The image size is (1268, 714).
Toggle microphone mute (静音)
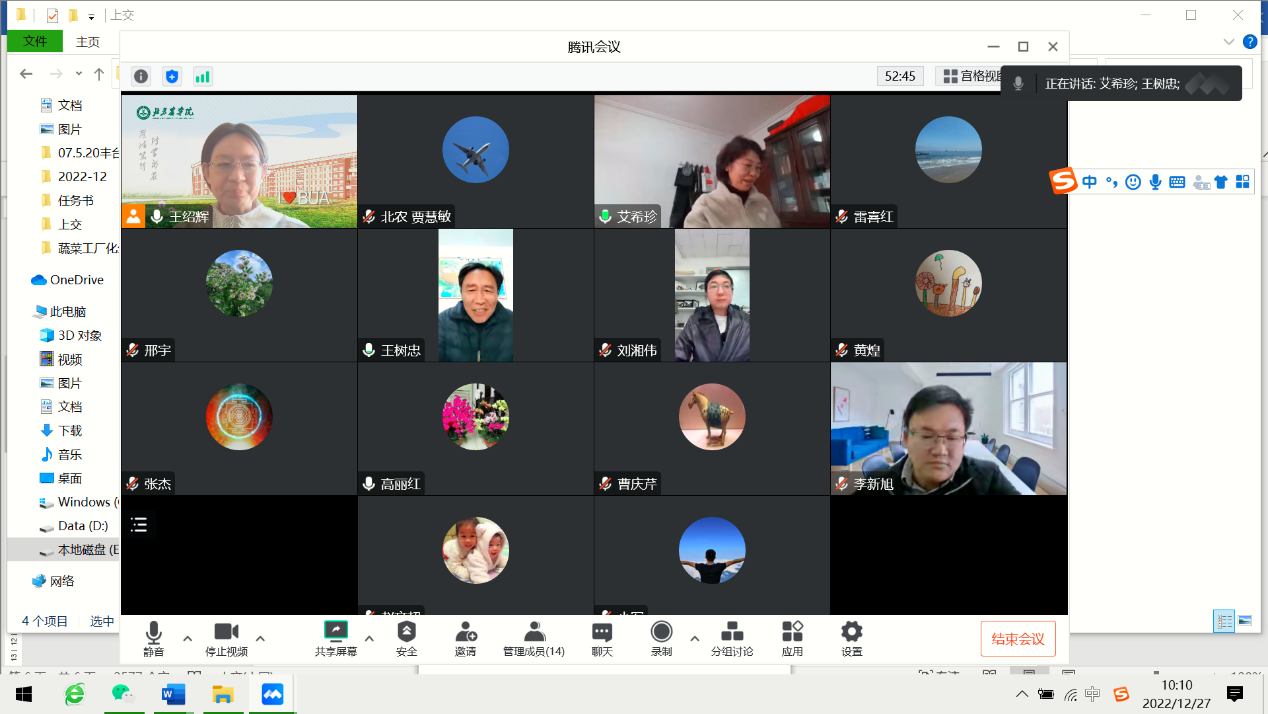coord(153,638)
